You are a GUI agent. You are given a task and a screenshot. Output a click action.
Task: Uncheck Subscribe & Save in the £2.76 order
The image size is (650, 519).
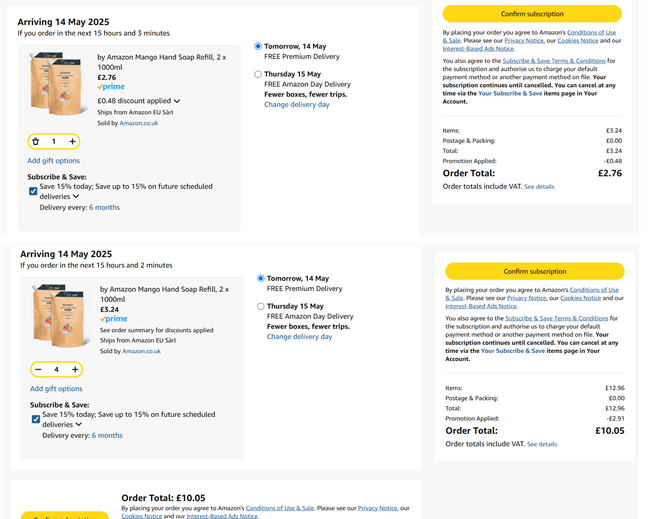(33, 191)
